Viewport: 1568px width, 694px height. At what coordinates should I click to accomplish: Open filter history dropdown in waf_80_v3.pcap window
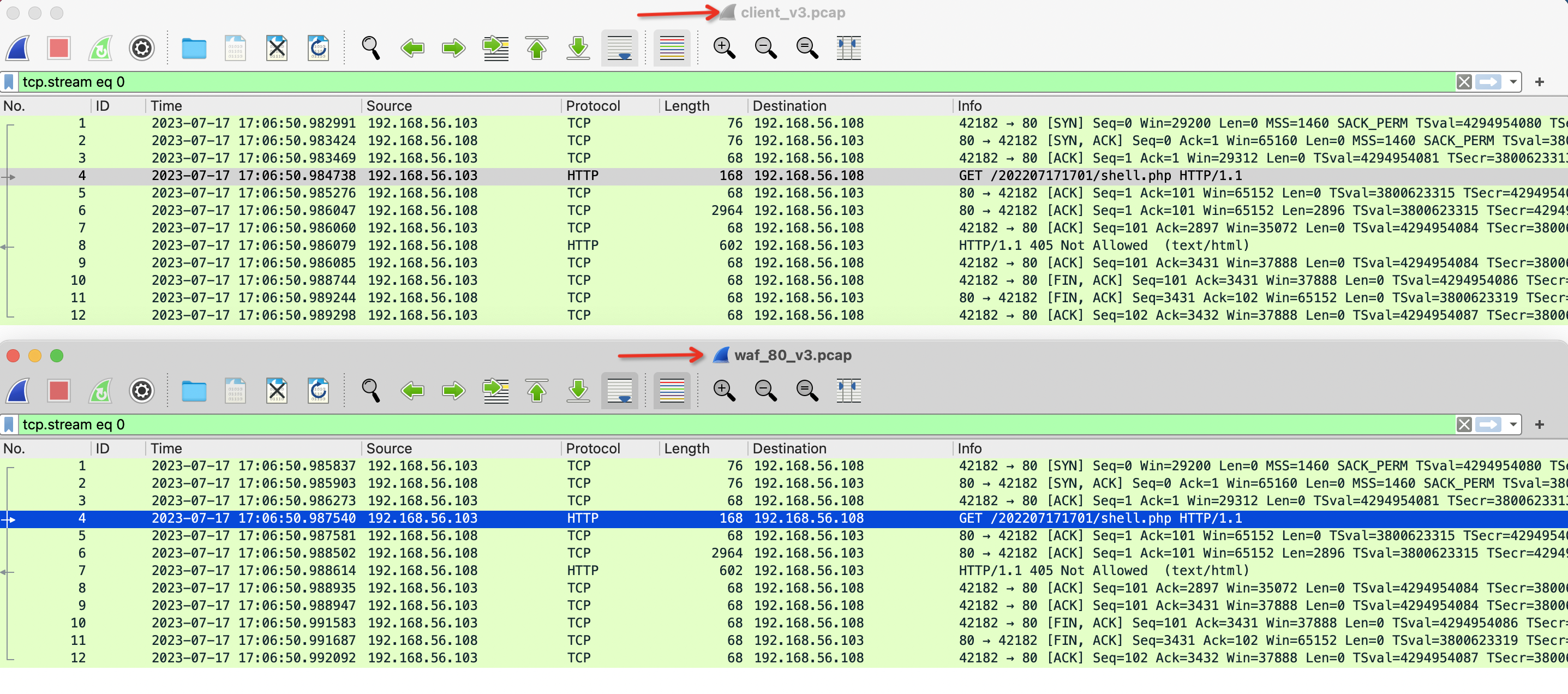(1512, 425)
